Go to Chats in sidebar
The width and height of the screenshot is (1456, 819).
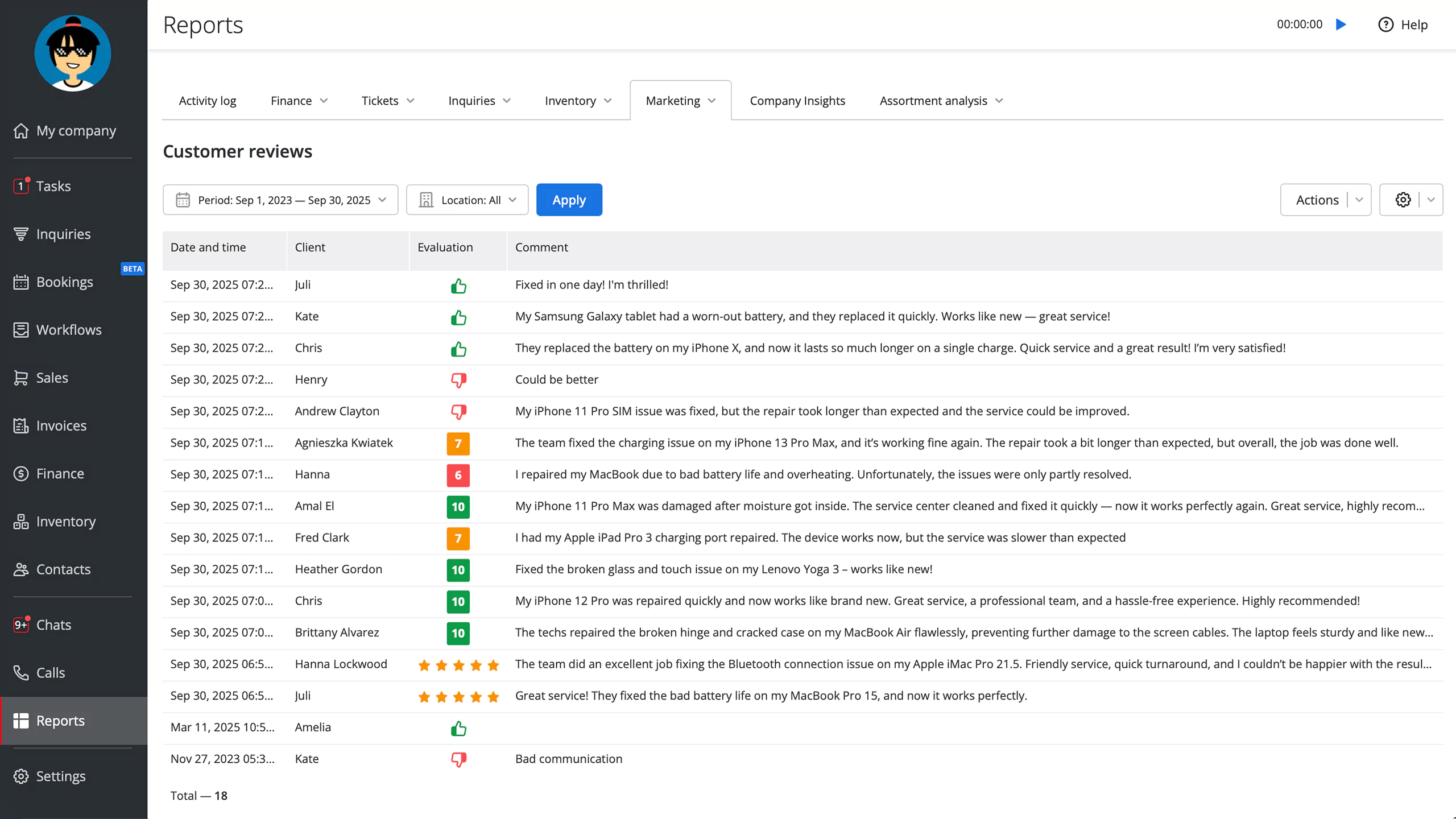(x=53, y=624)
